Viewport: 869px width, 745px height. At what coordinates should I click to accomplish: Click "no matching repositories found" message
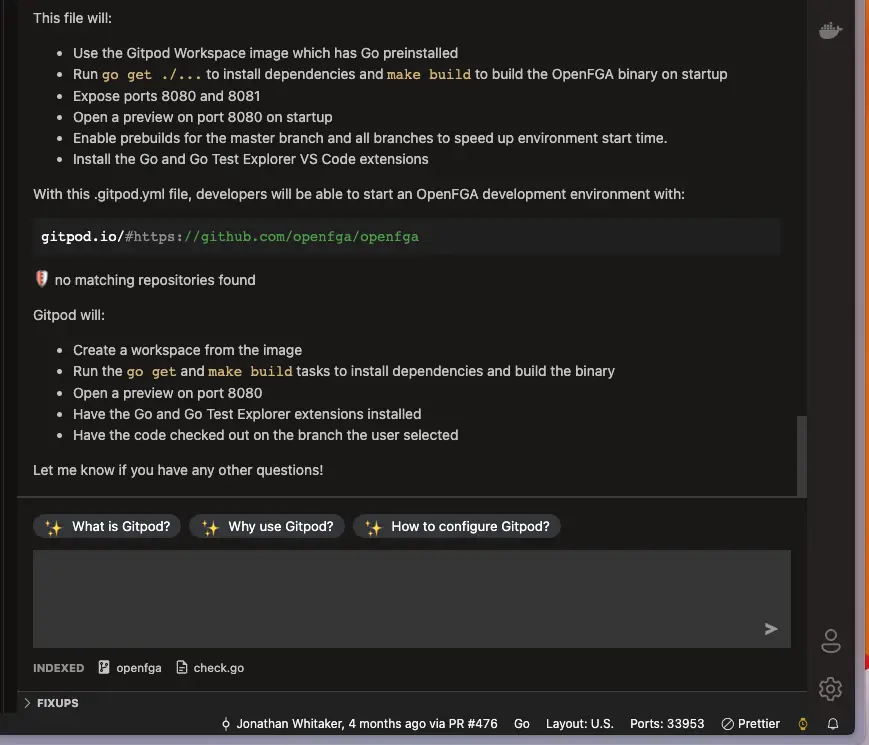click(155, 280)
